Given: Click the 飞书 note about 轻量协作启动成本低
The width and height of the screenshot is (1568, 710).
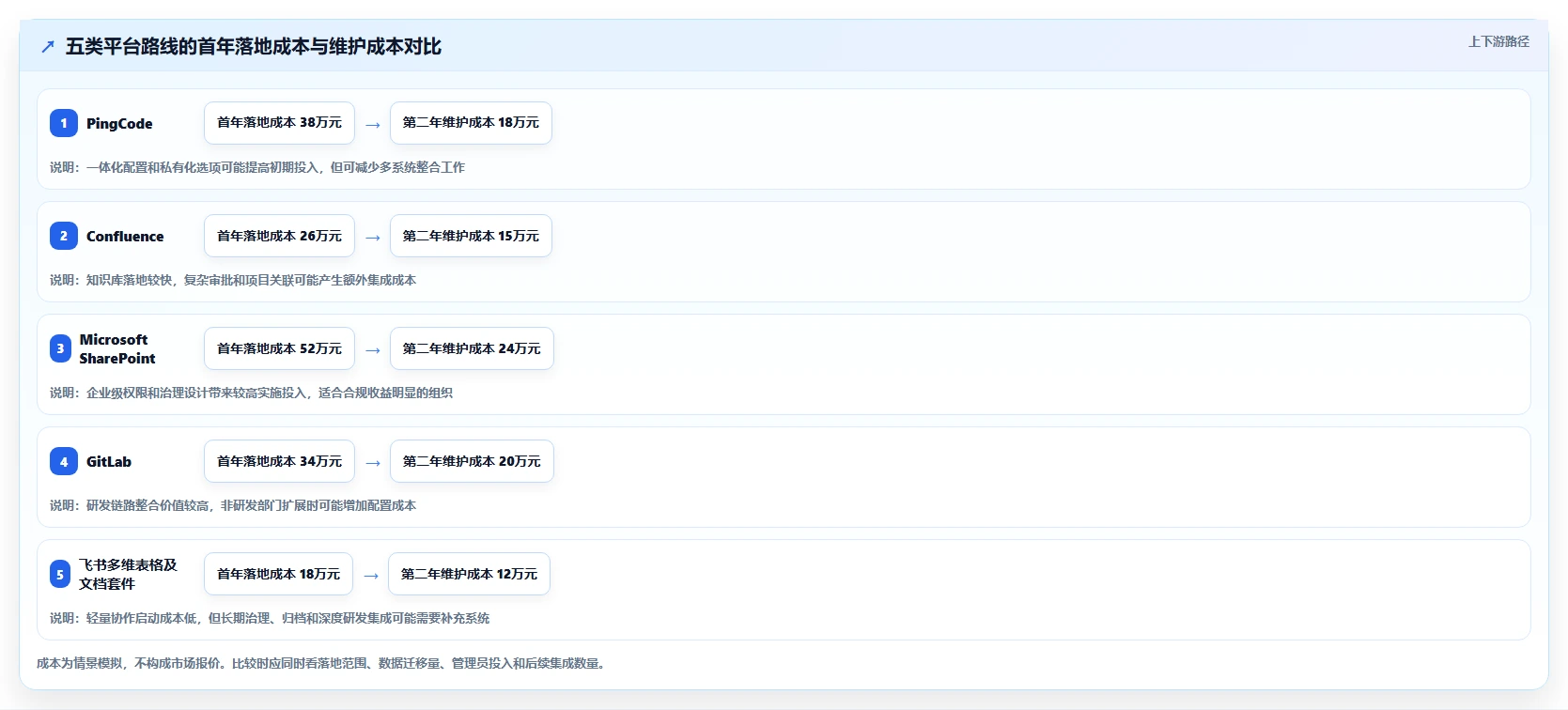Looking at the screenshot, I should [270, 618].
